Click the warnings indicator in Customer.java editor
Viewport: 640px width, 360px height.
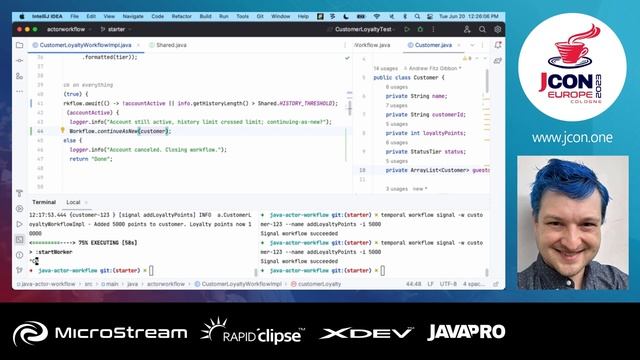[x=467, y=58]
